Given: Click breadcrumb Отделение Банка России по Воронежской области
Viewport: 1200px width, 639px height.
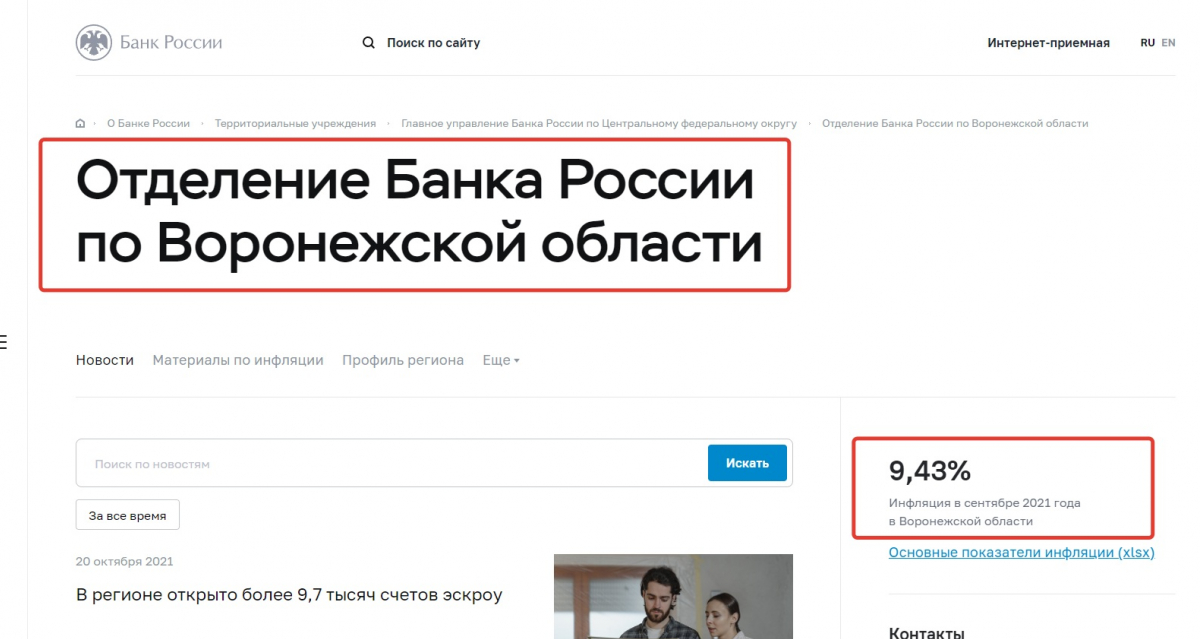Looking at the screenshot, I should tap(955, 123).
